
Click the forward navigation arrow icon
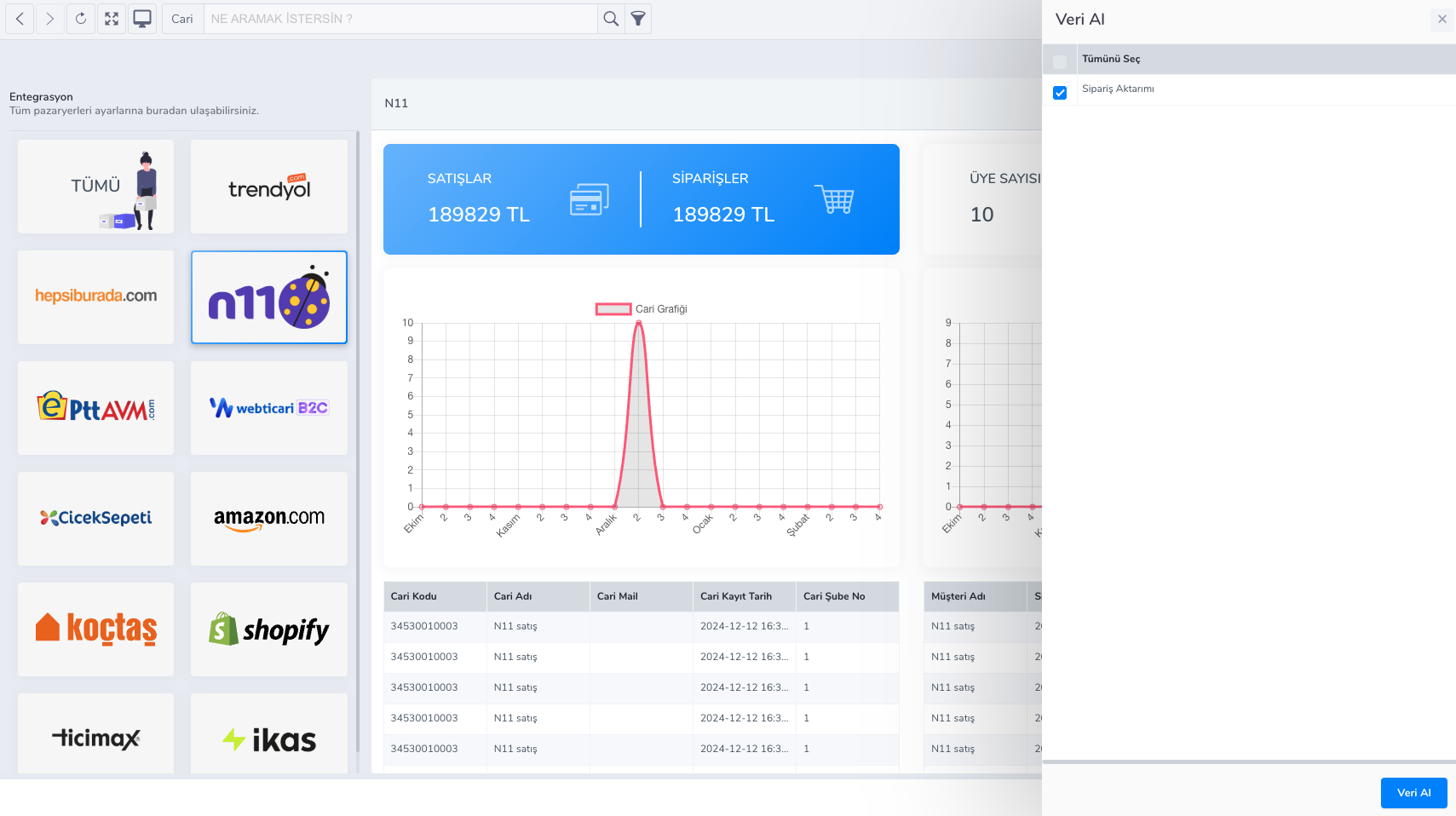(x=50, y=19)
